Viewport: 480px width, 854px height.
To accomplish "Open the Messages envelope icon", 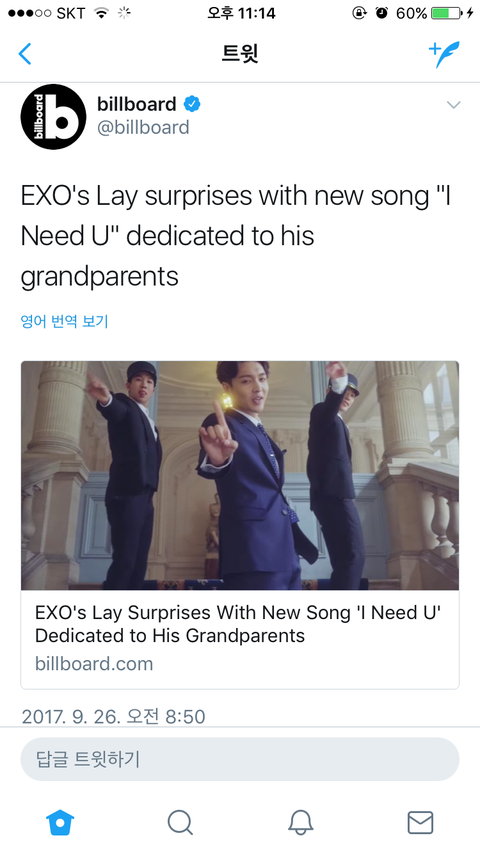I will coord(420,822).
